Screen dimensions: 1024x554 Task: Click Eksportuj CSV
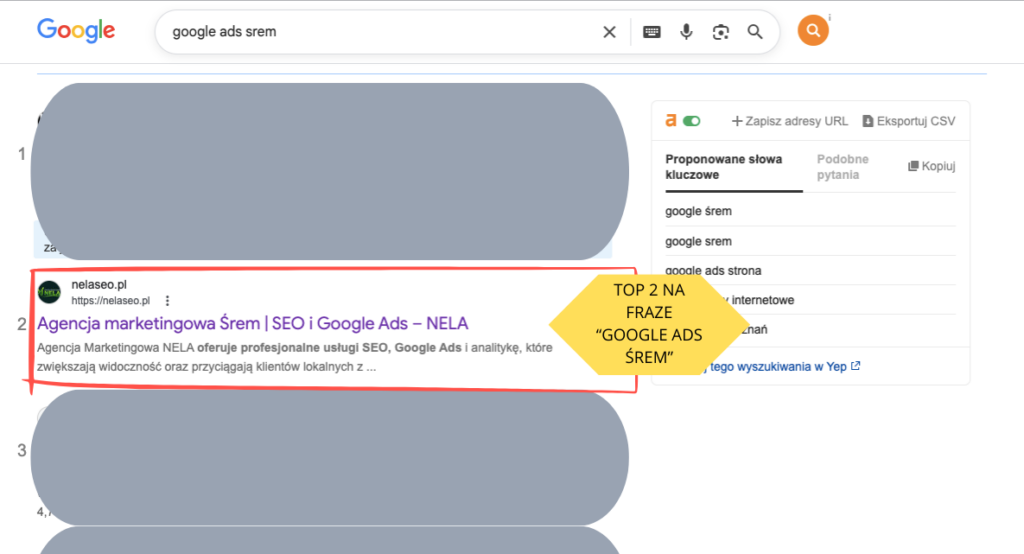[909, 121]
